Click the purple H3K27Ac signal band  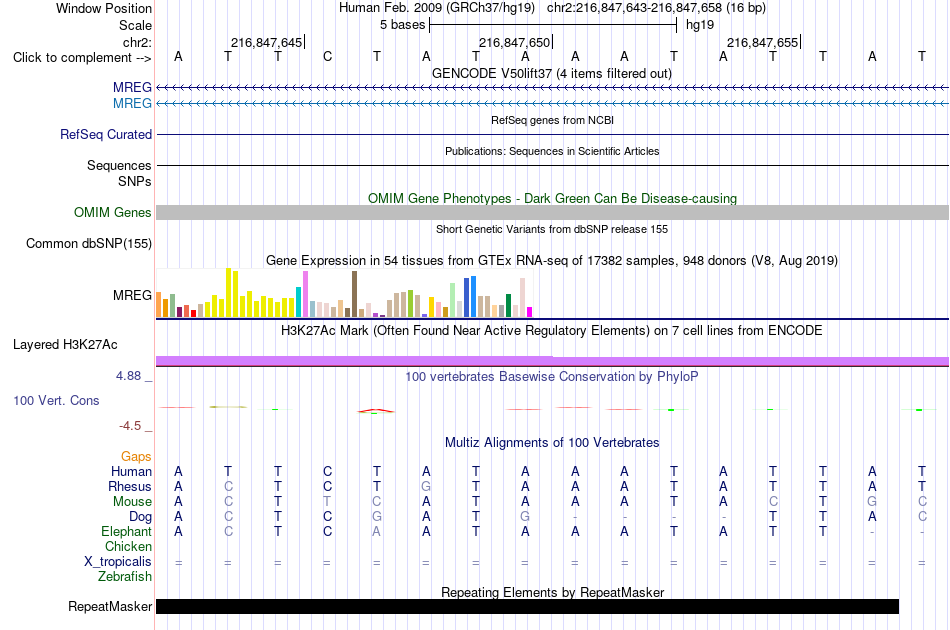552,361
